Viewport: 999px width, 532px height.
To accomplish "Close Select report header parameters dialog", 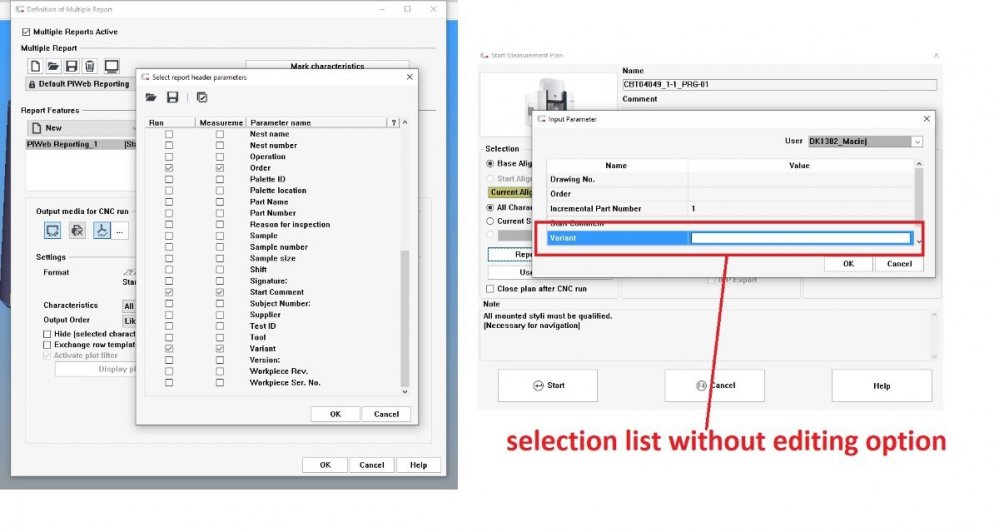I will [409, 77].
